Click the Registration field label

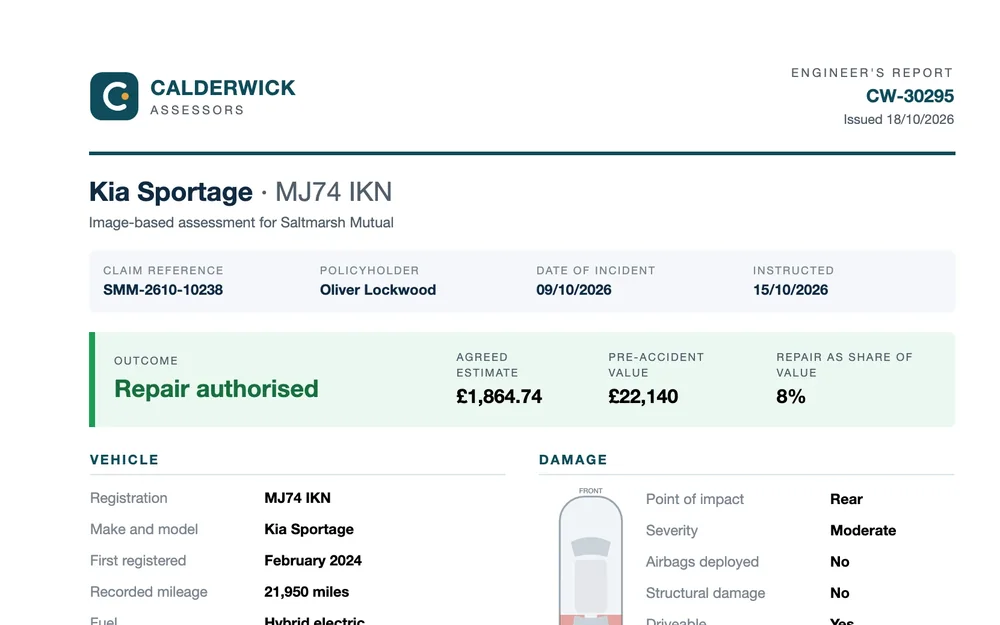point(129,498)
